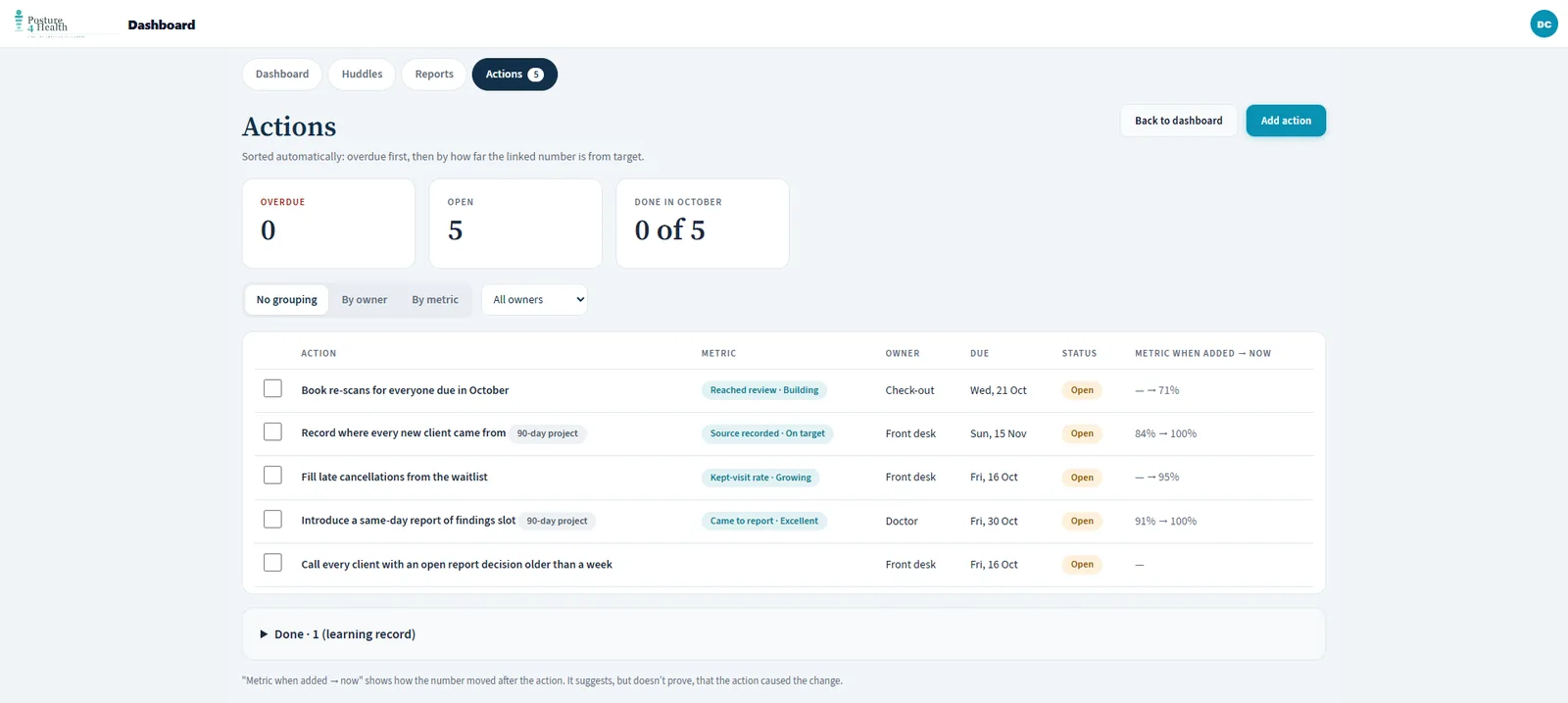
Task: Click the Back to dashboard button
Action: pos(1178,121)
